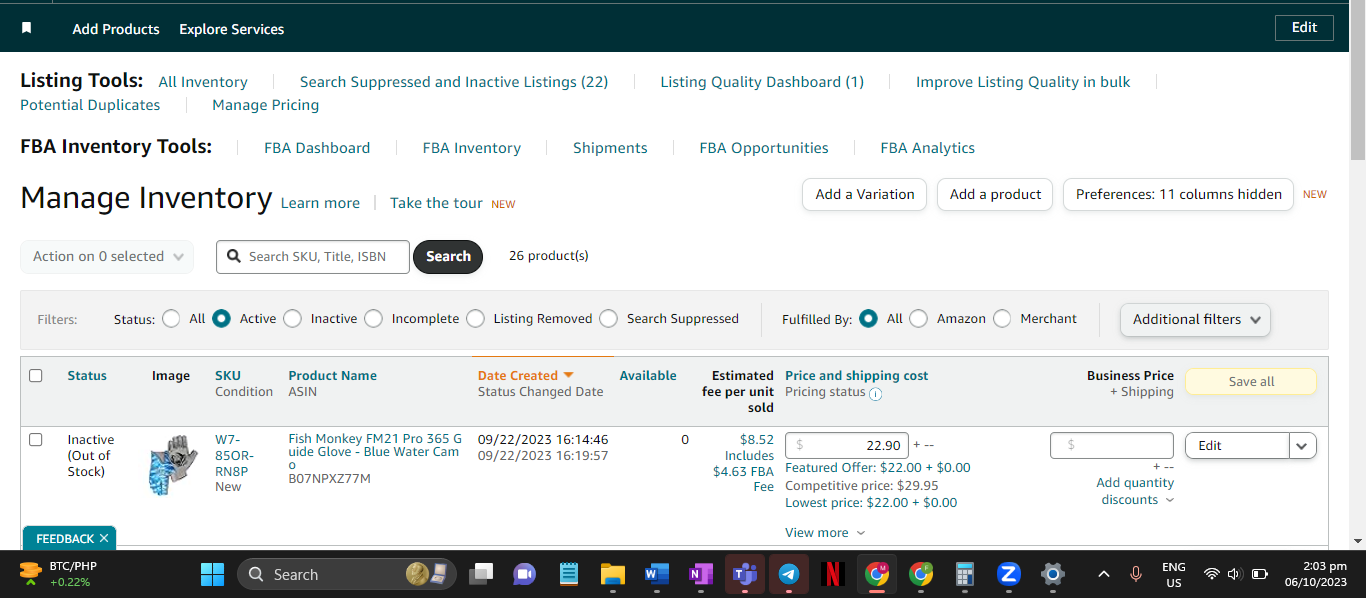Image resolution: width=1366 pixels, height=598 pixels.
Task: Open Improve Listing Quality in bulk
Action: click(1023, 82)
